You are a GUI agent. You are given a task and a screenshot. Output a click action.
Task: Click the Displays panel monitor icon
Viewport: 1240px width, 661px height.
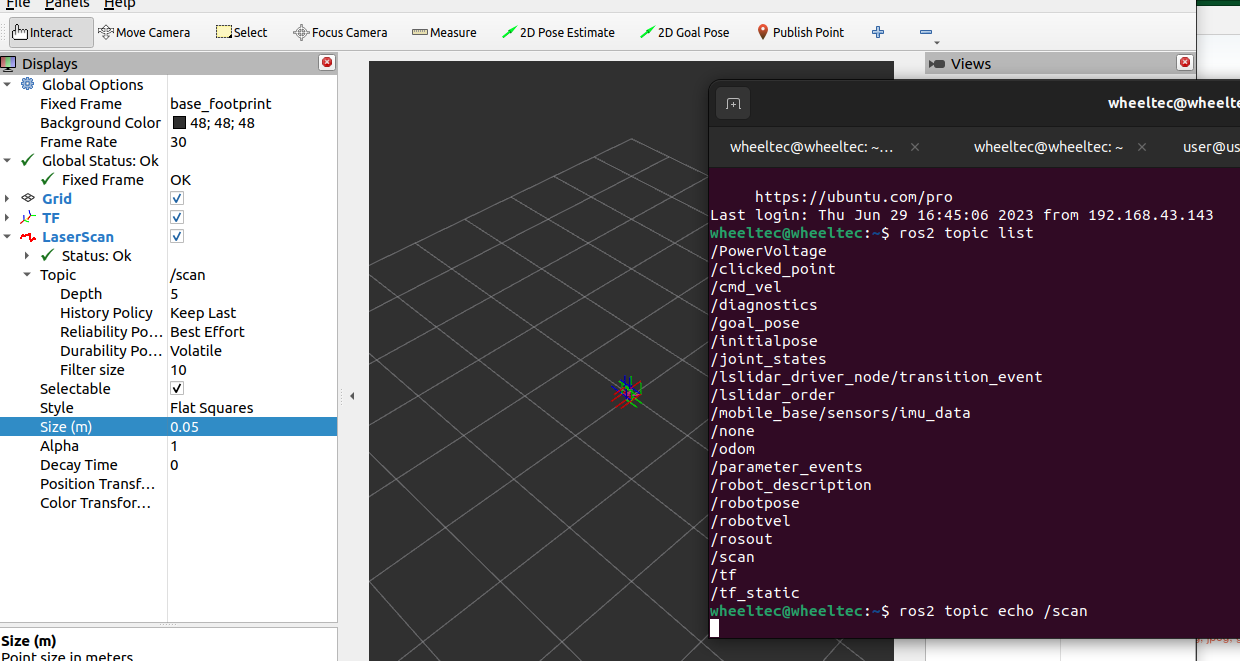[x=8, y=63]
